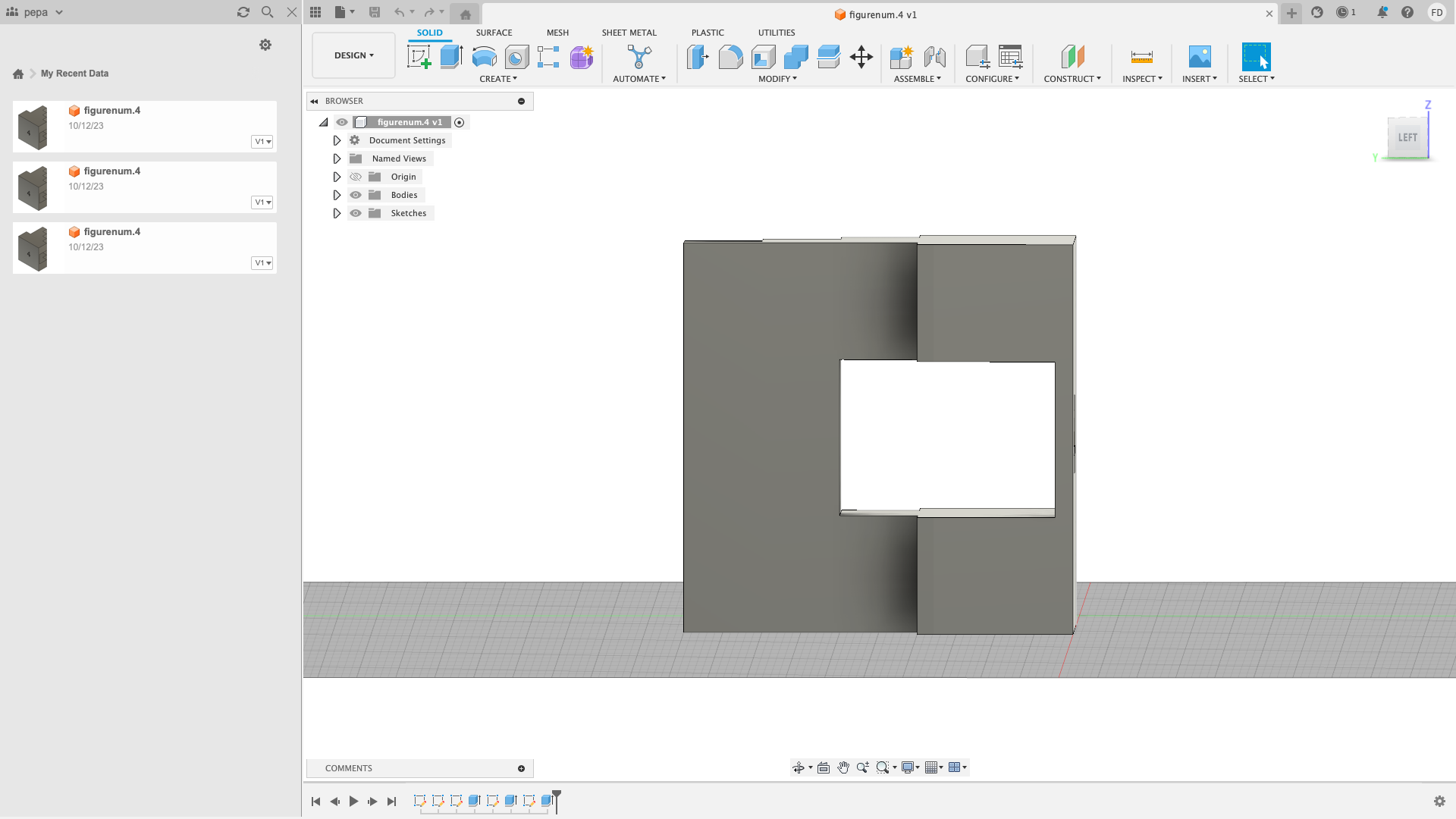Click the Play timeline button

(353, 802)
